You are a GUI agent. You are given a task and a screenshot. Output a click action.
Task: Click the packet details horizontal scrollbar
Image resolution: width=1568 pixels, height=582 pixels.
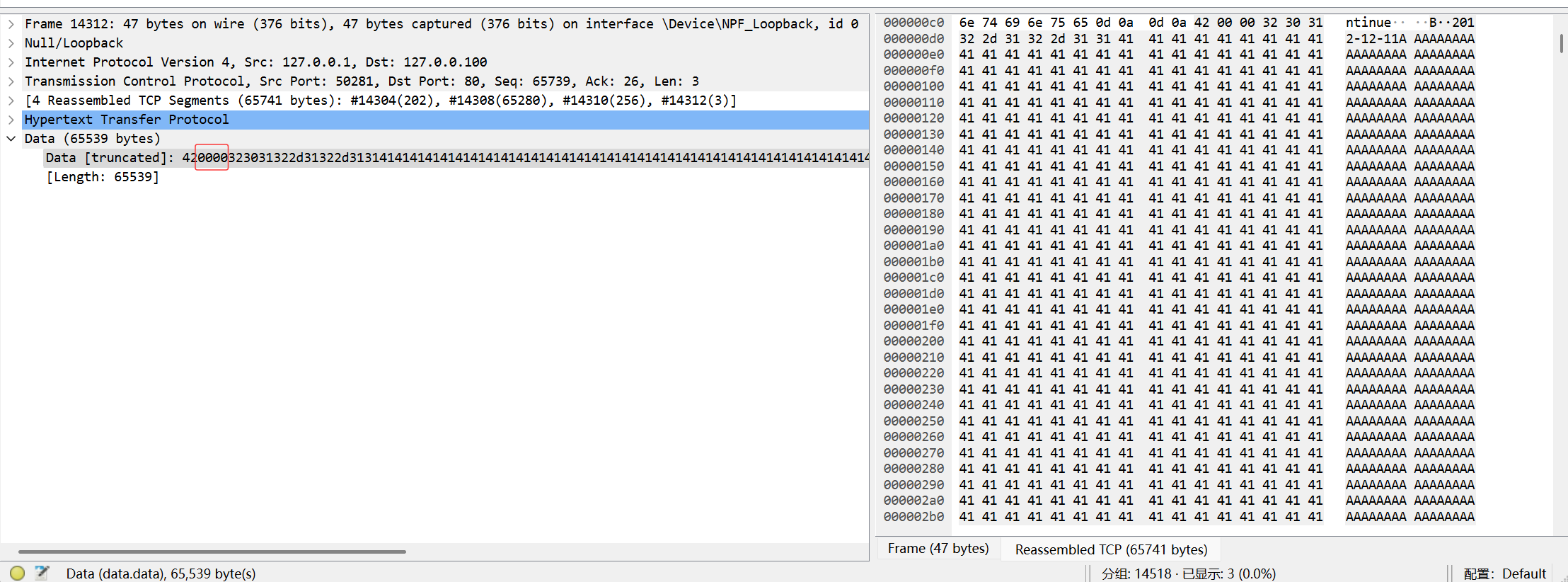click(212, 551)
